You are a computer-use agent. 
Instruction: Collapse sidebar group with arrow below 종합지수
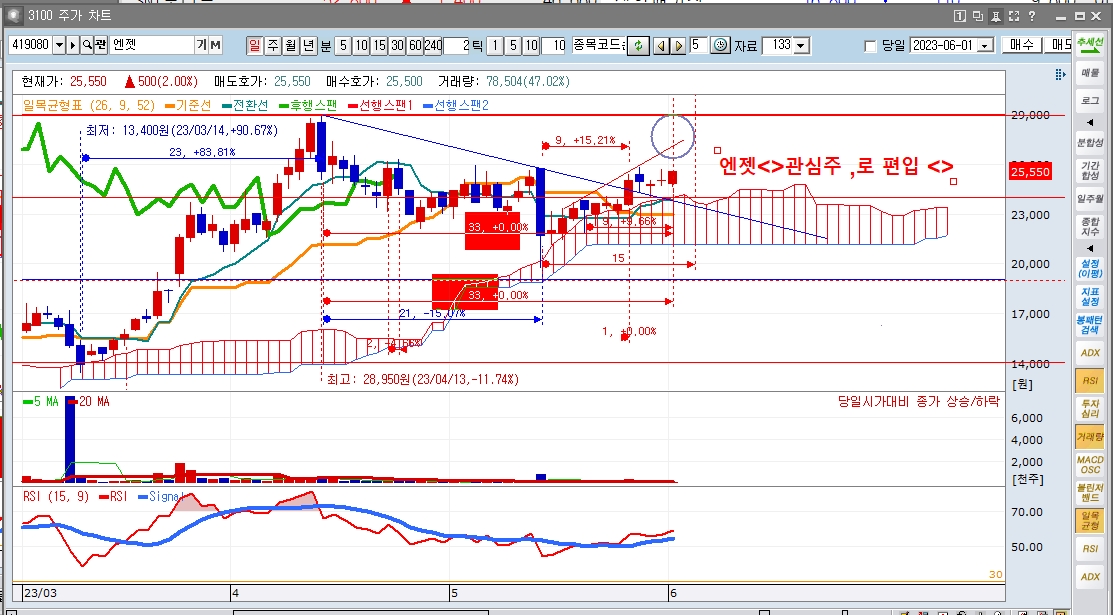(x=1090, y=248)
